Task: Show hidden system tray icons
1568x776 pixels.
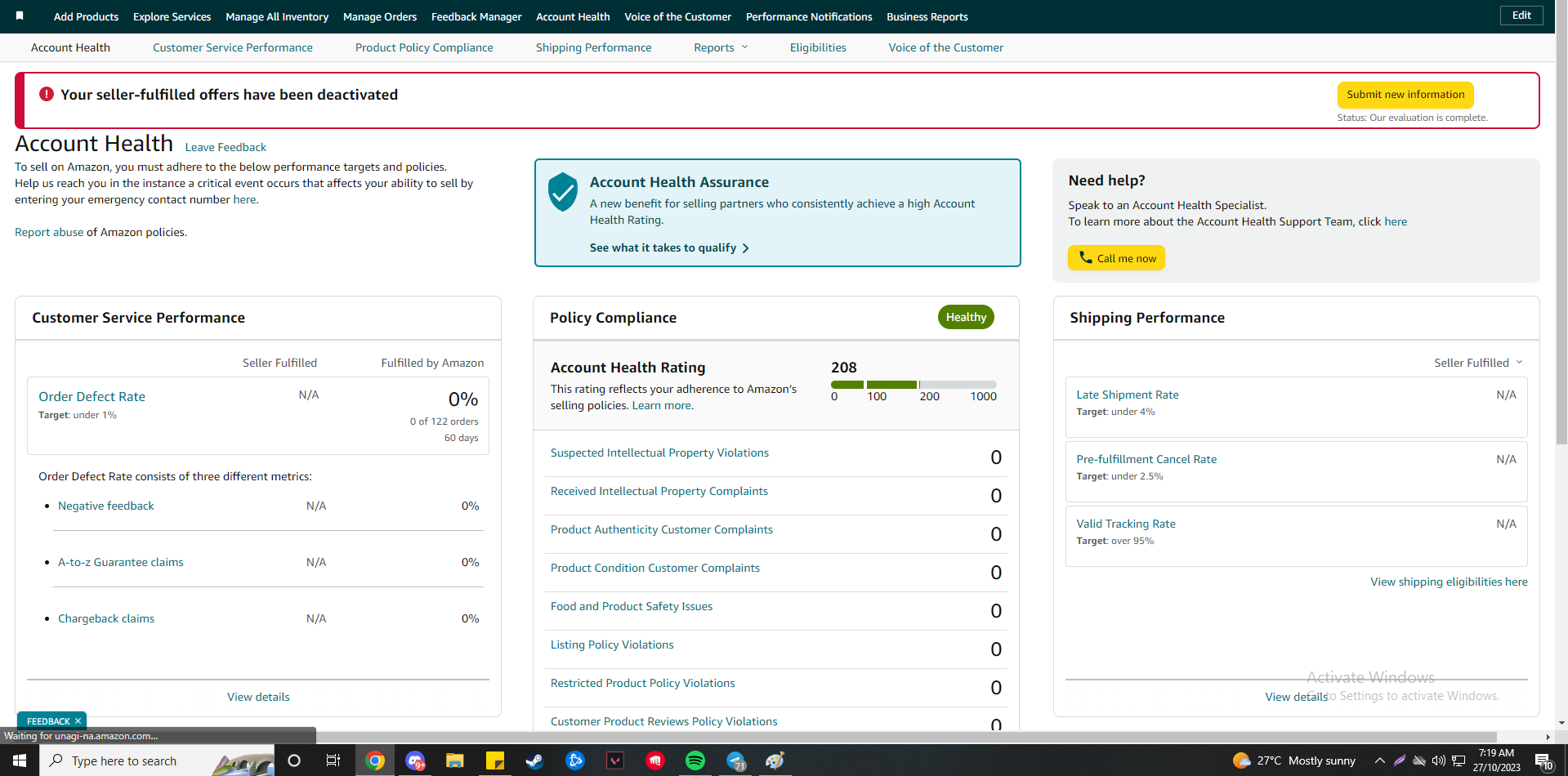Action: [x=1380, y=760]
